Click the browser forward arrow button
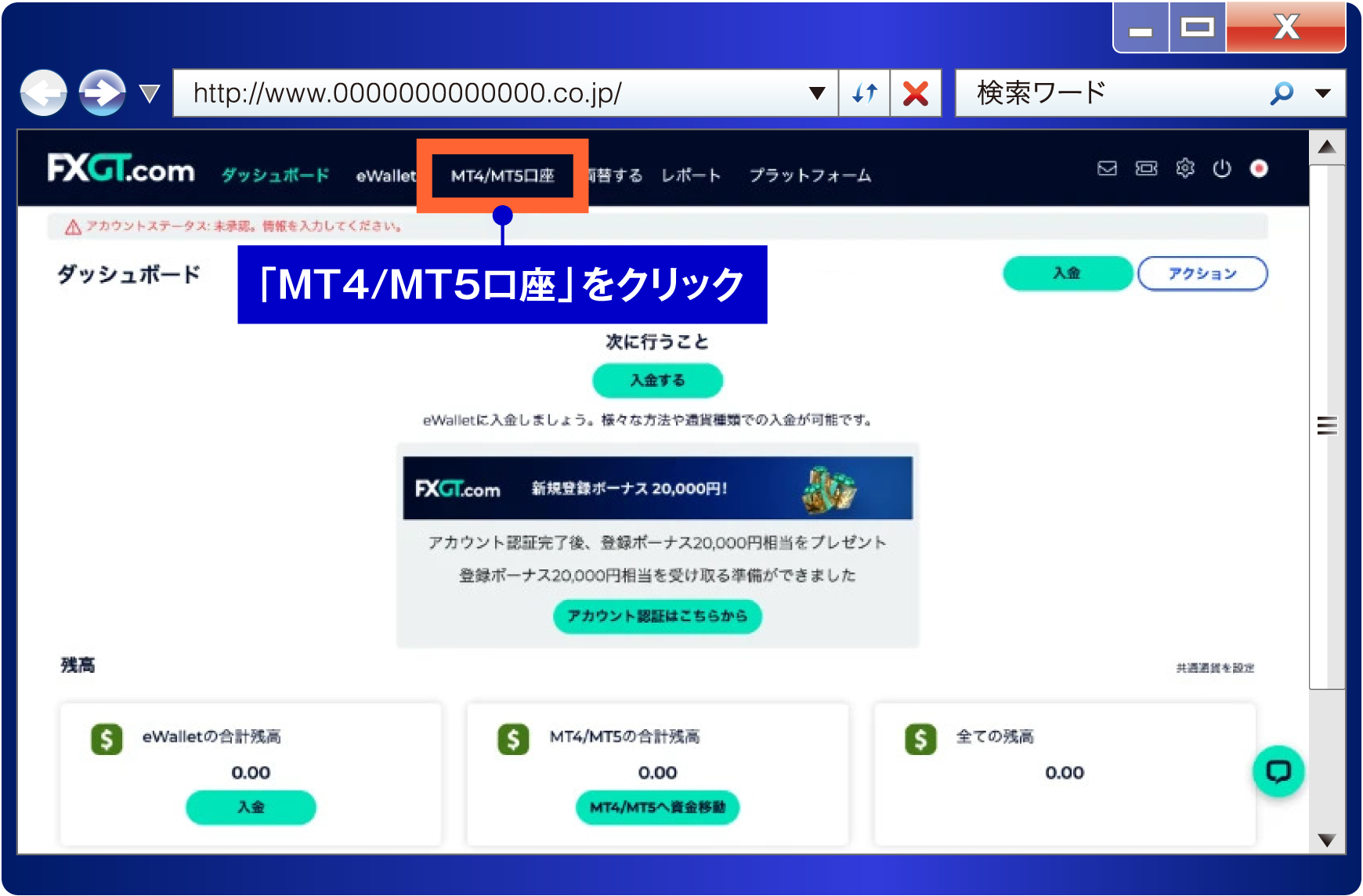 click(x=102, y=93)
